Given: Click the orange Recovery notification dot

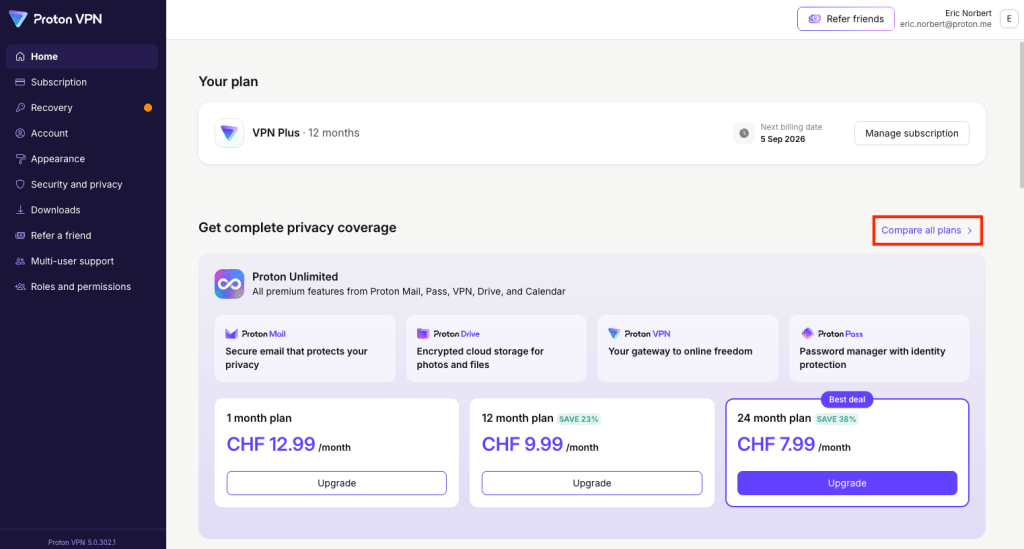Looking at the screenshot, I should (148, 108).
